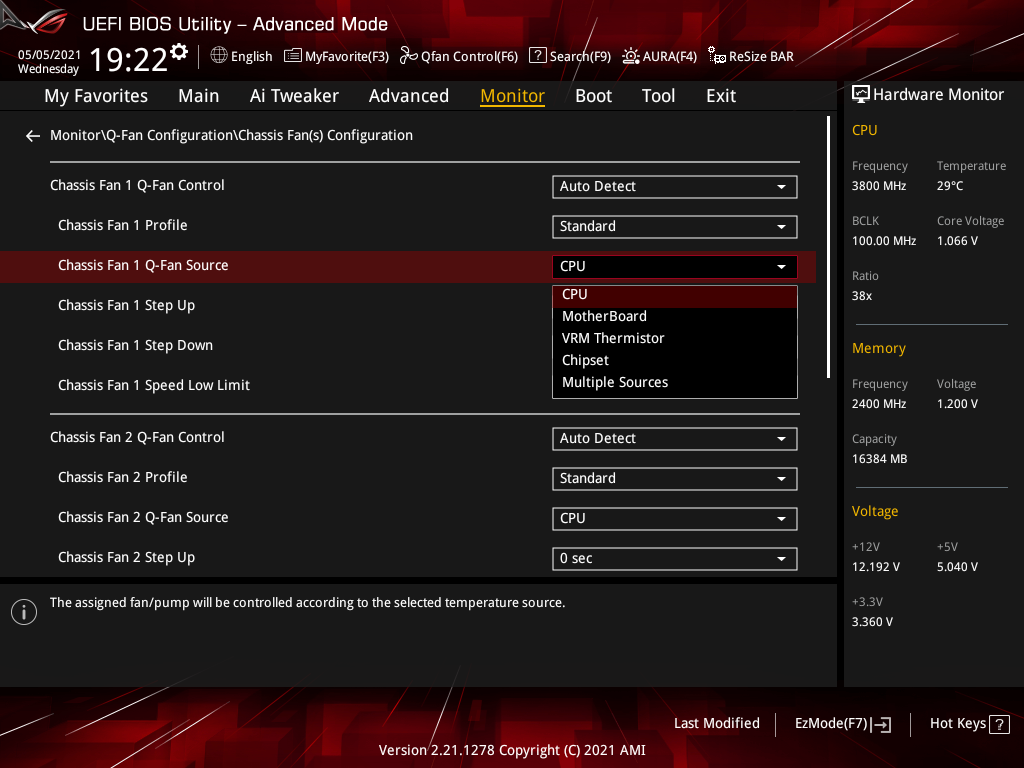Image resolution: width=1024 pixels, height=768 pixels.
Task: Click +5V voltage value 5.040 V
Action: 957,567
